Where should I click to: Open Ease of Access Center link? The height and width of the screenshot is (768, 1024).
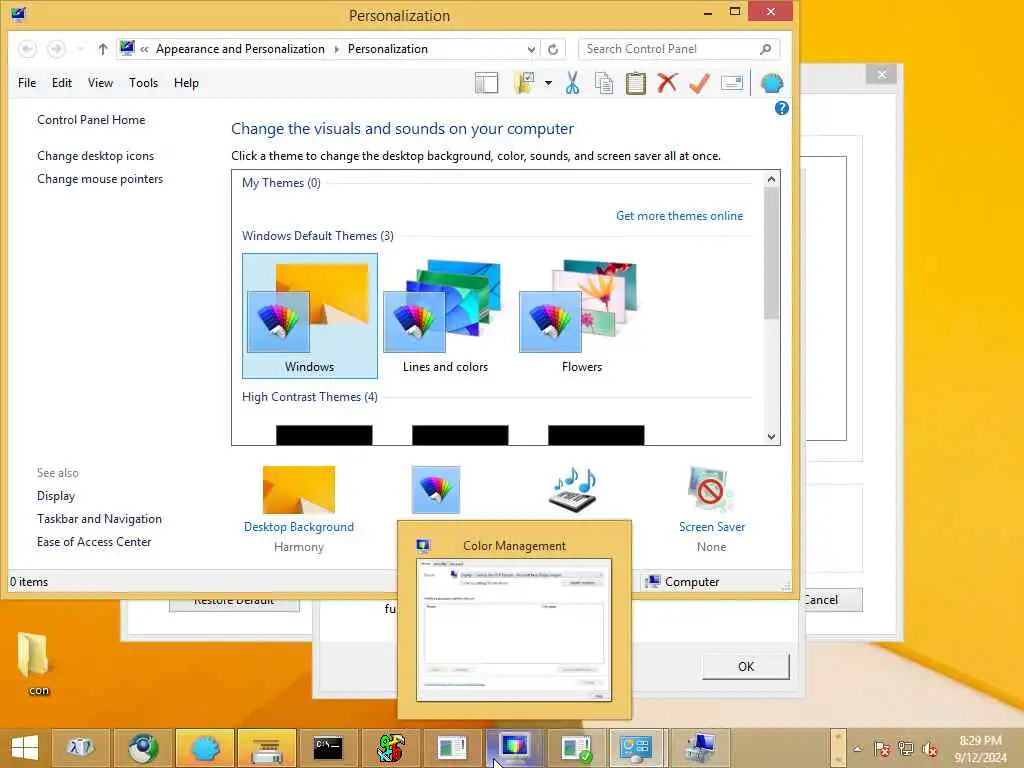click(94, 541)
